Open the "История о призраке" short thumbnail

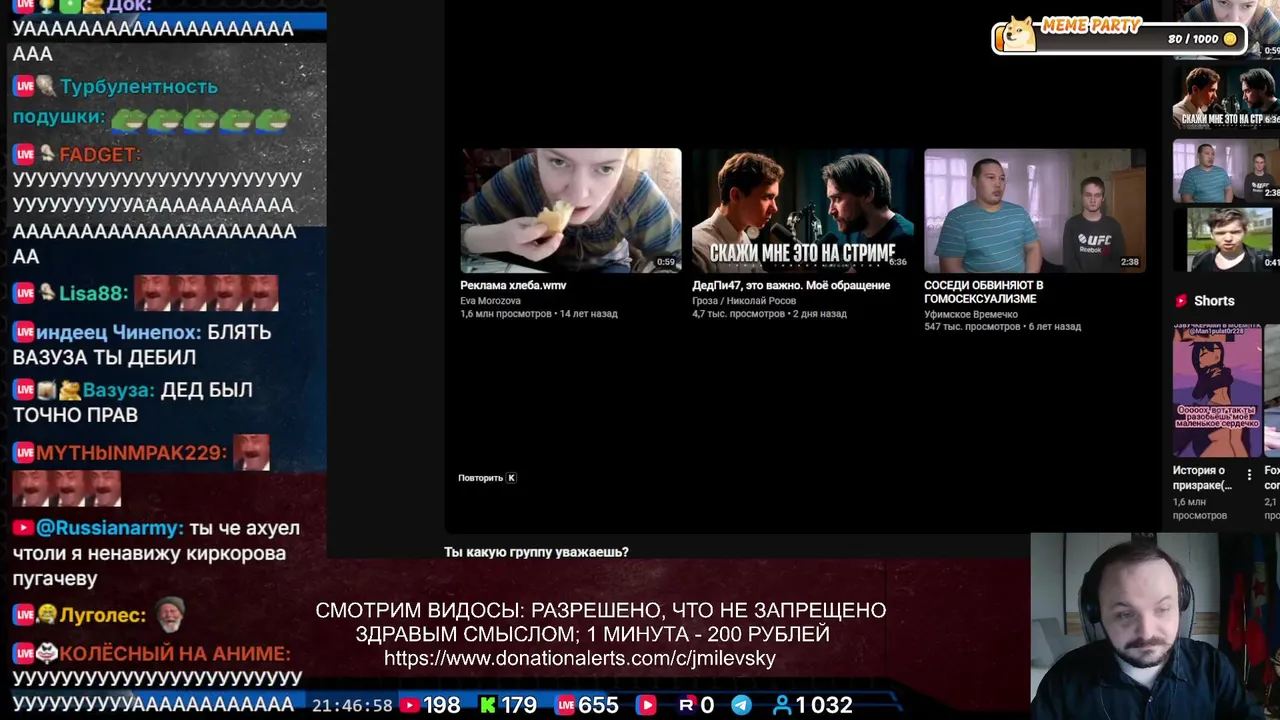tap(1217, 391)
